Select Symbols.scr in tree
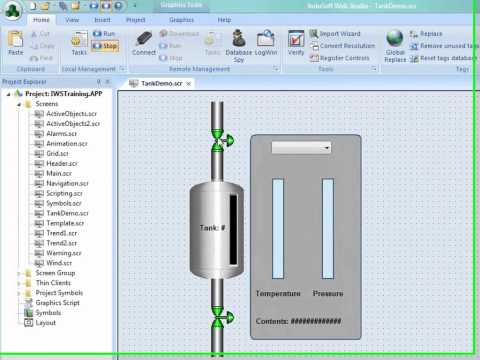 click(x=64, y=204)
